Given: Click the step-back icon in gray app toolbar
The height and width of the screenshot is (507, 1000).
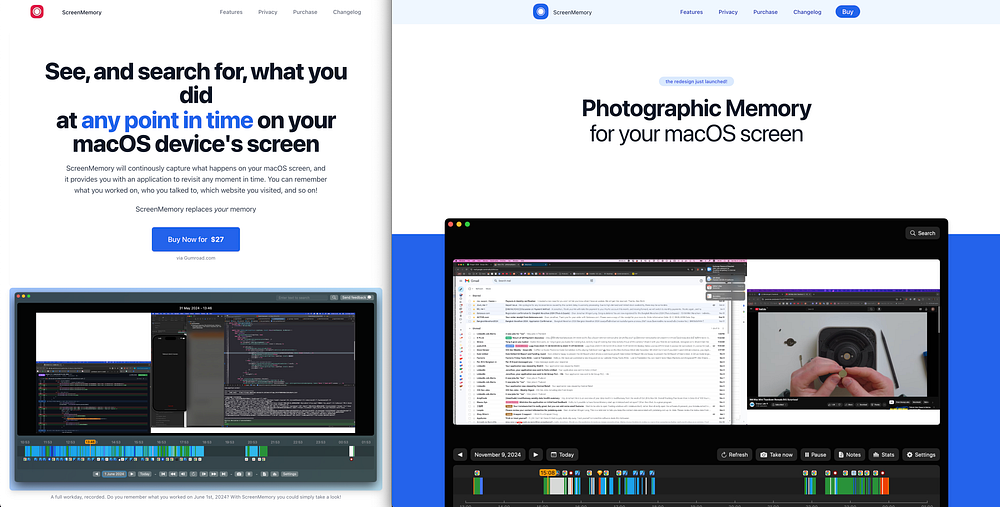Looking at the screenshot, I should pyautogui.click(x=183, y=474).
